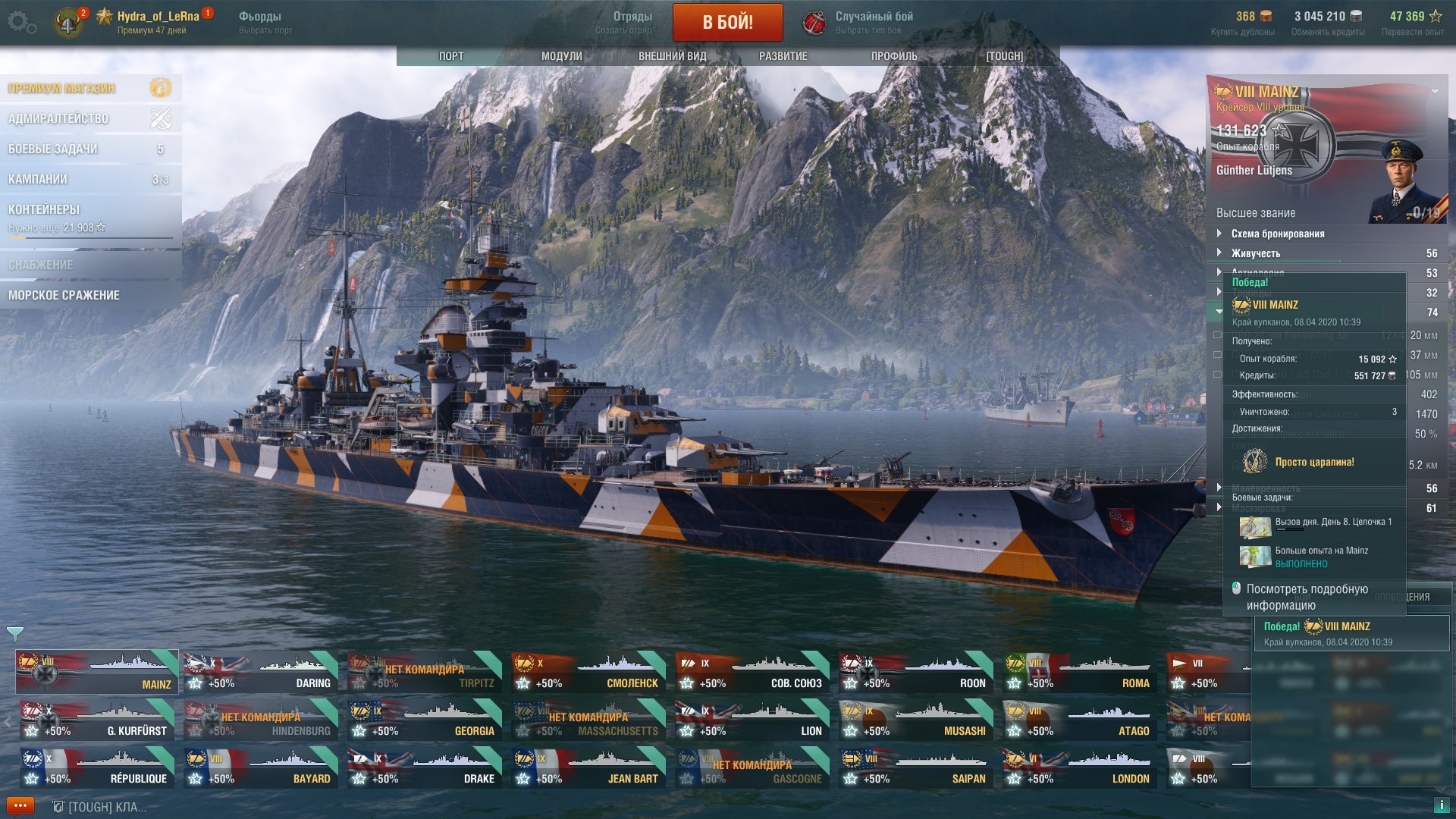Start battle with the В БОЙ! button

pos(728,22)
